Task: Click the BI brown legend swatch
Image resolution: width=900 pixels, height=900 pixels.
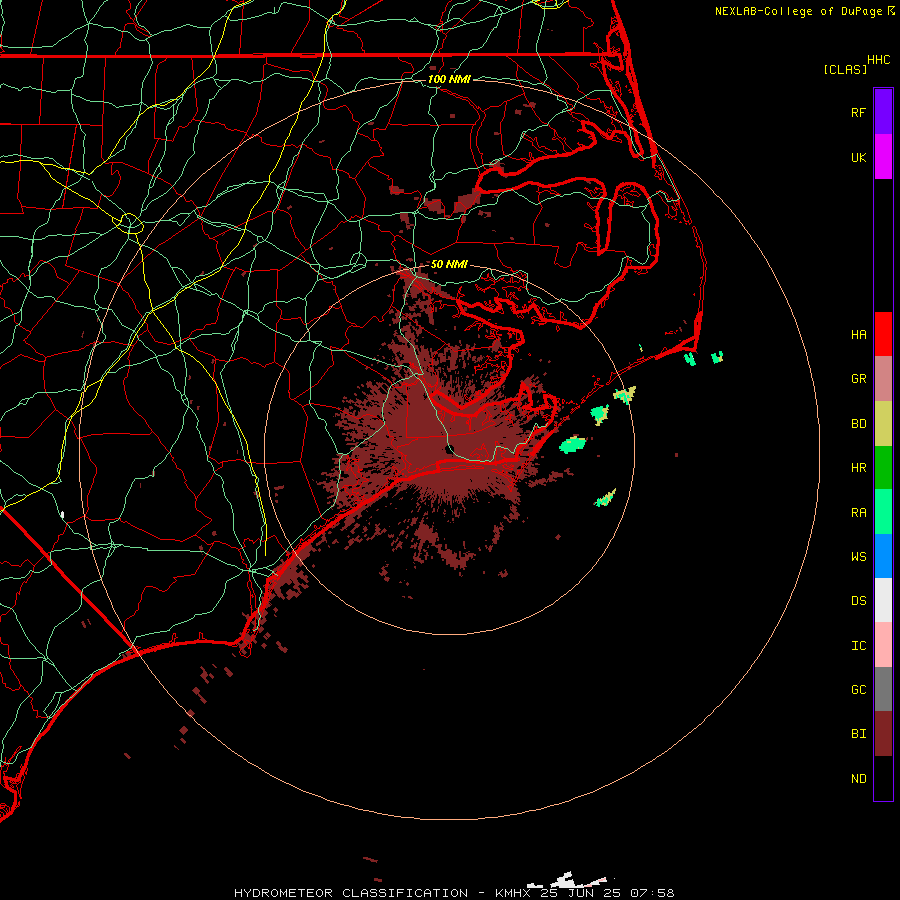Action: point(883,734)
